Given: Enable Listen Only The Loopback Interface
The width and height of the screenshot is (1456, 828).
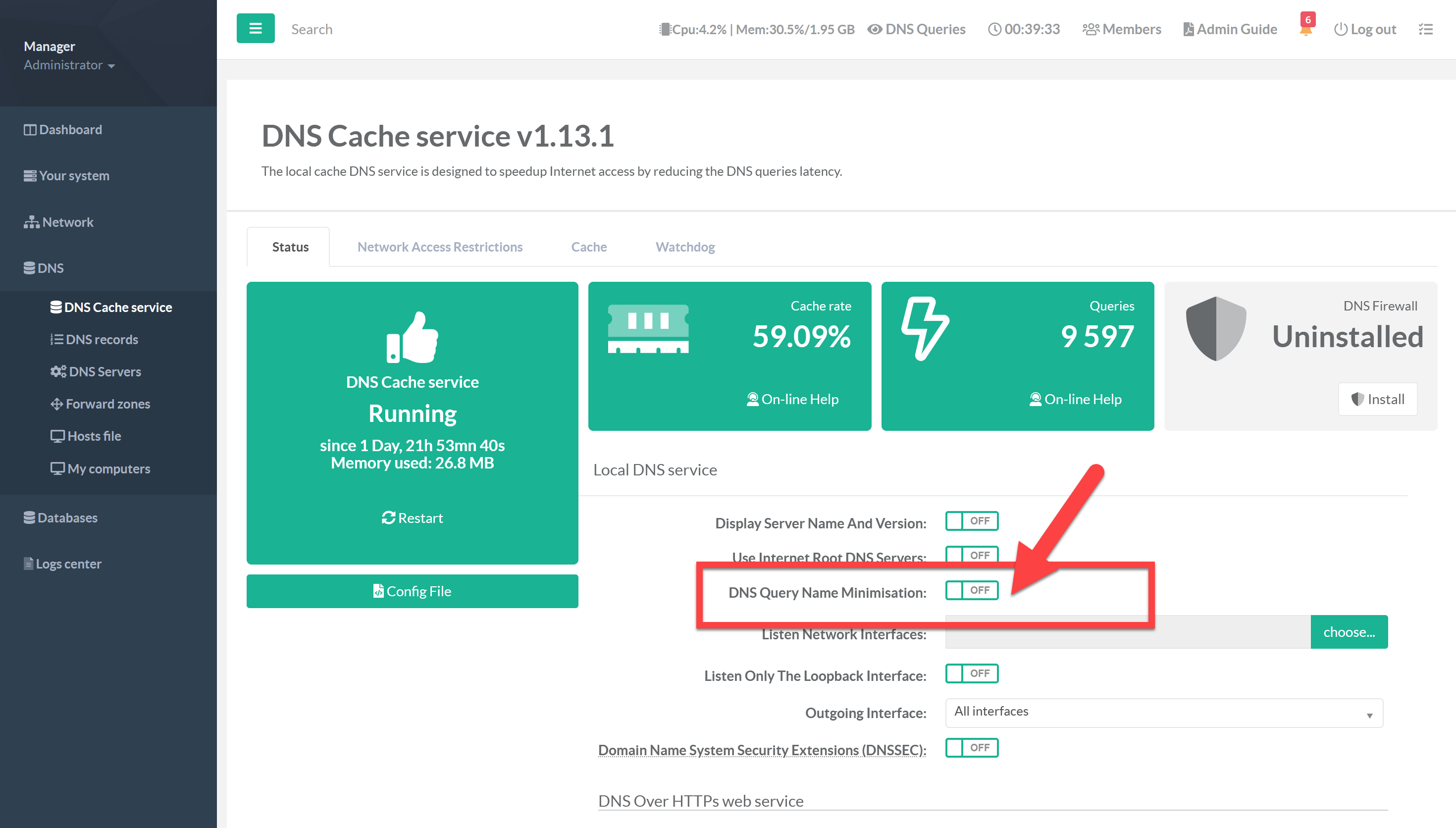Looking at the screenshot, I should [x=971, y=673].
